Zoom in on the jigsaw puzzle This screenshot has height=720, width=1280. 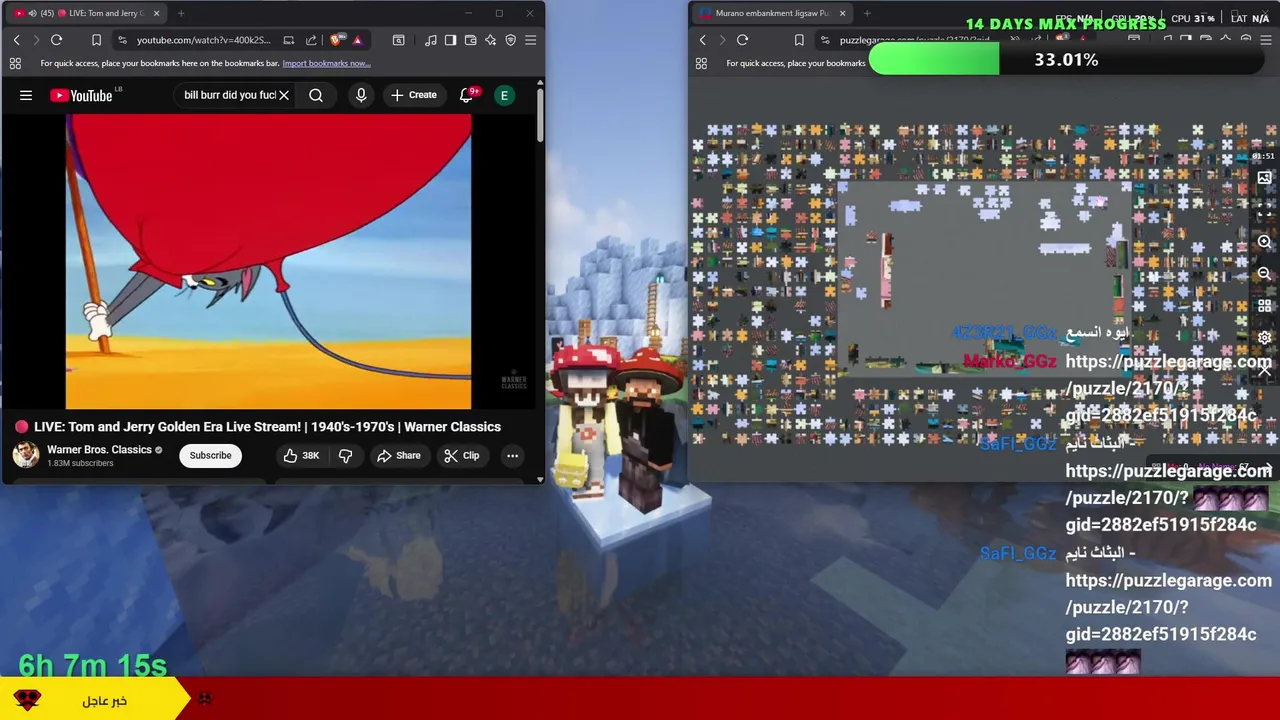(1264, 242)
